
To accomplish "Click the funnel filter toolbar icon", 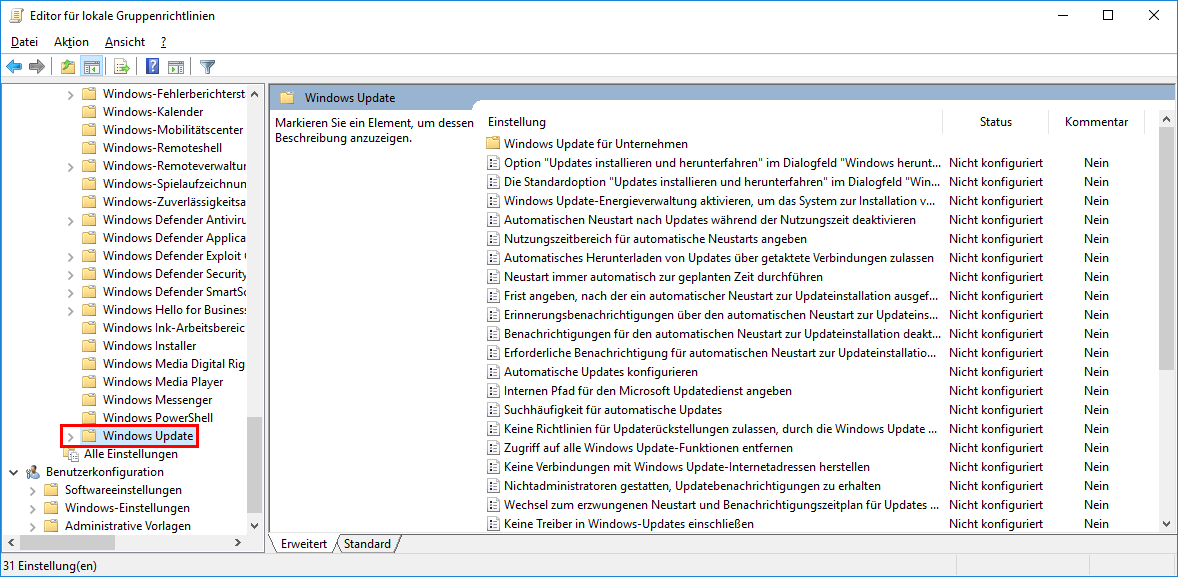I will pyautogui.click(x=207, y=67).
